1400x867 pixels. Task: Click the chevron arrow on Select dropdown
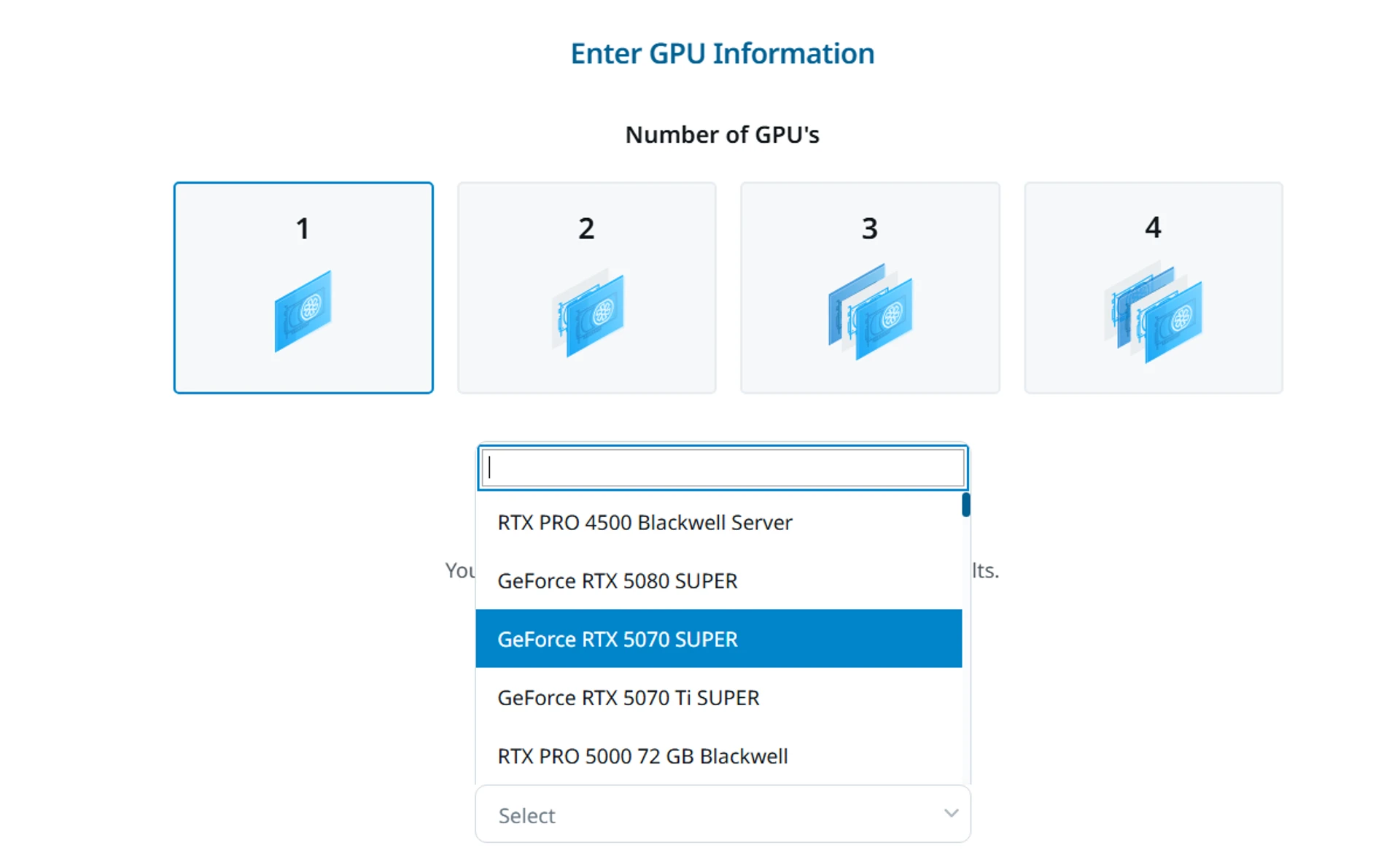tap(951, 813)
